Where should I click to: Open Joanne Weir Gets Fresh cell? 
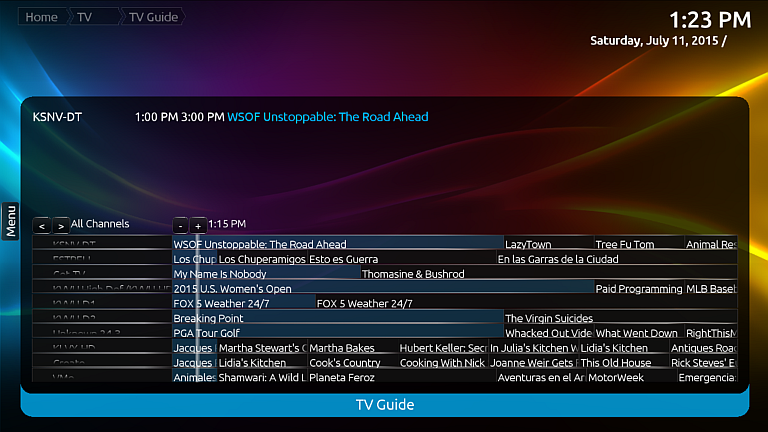533,362
